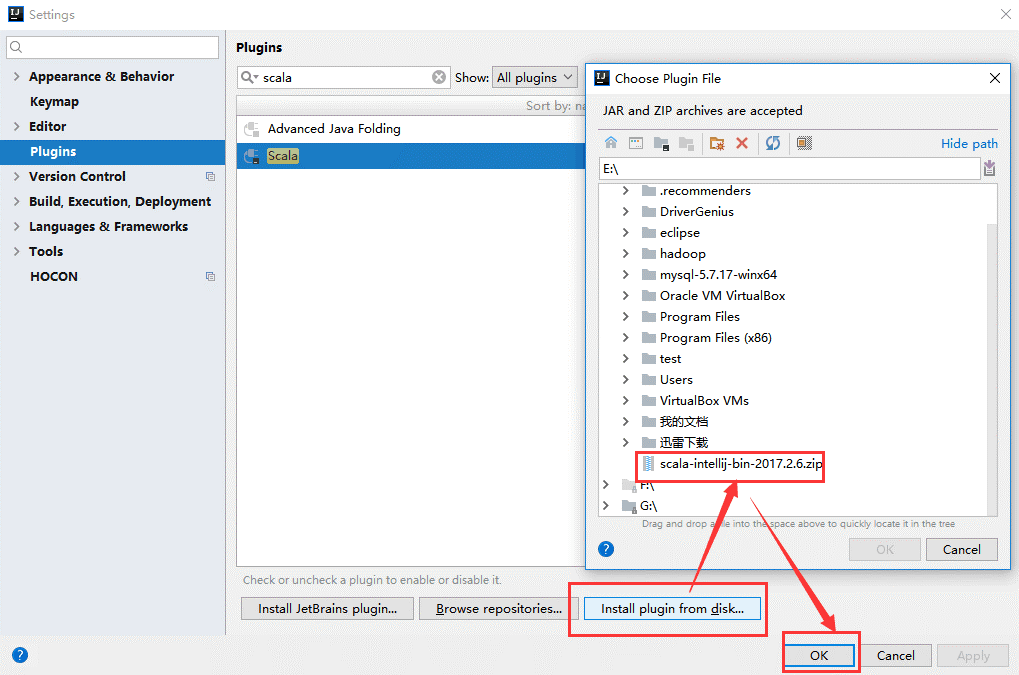Click the Hide path link

pyautogui.click(x=969, y=144)
